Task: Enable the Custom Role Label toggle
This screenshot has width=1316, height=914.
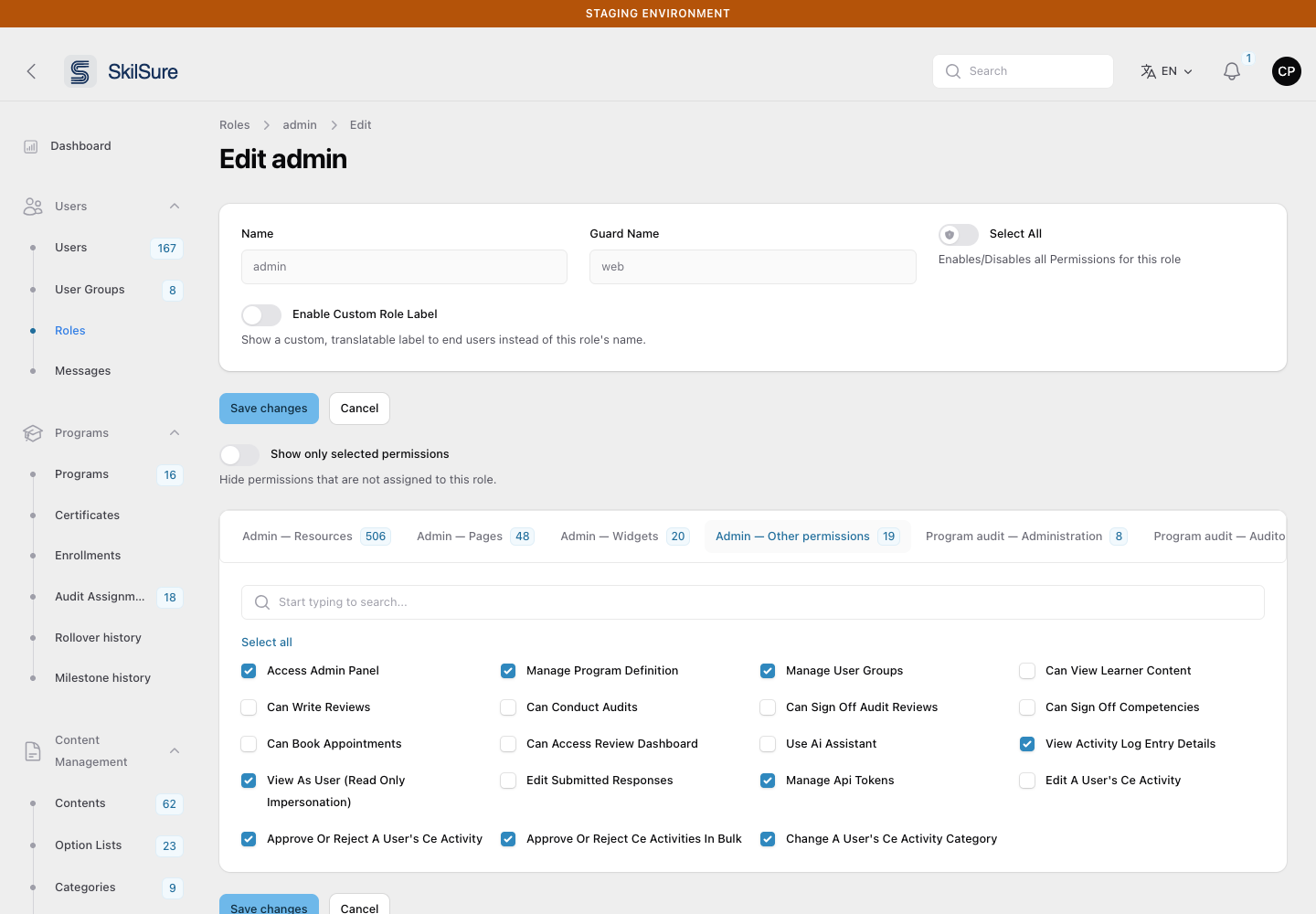Action: coord(261,315)
